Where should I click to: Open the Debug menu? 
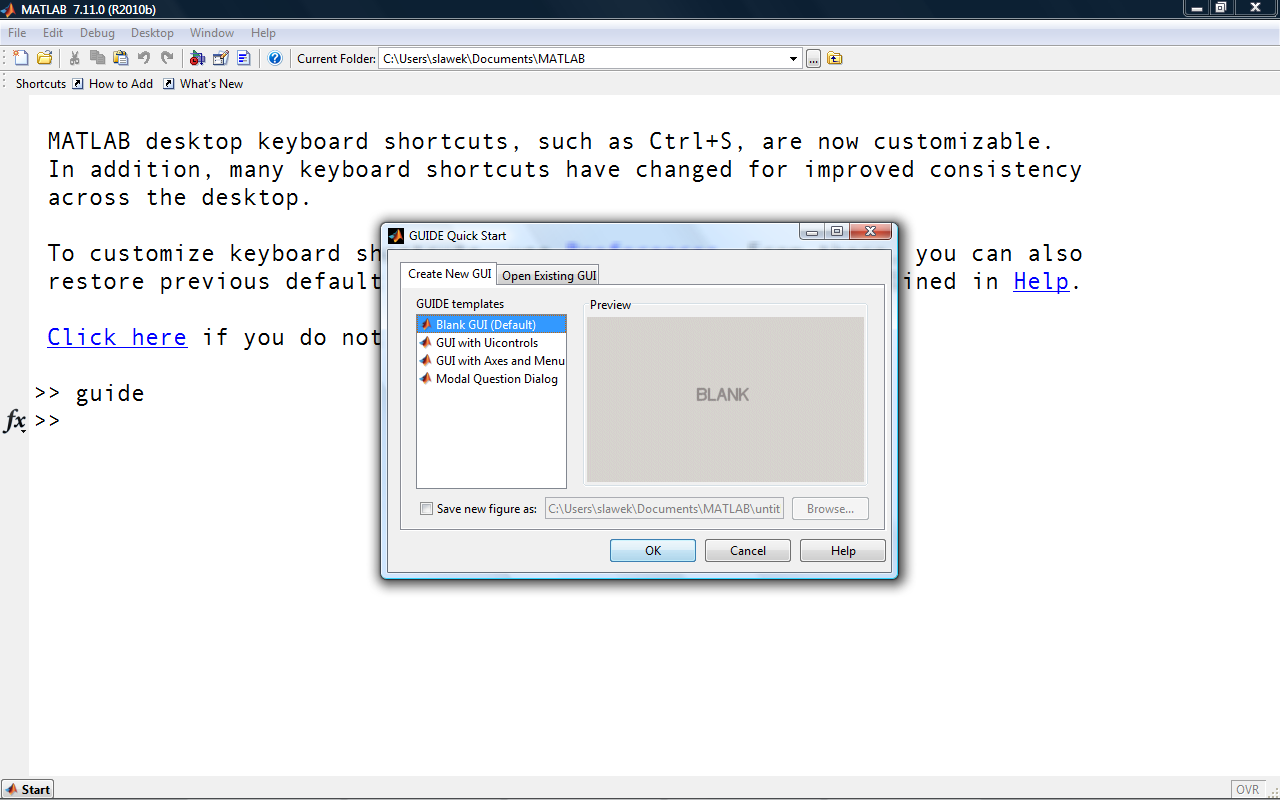(98, 33)
